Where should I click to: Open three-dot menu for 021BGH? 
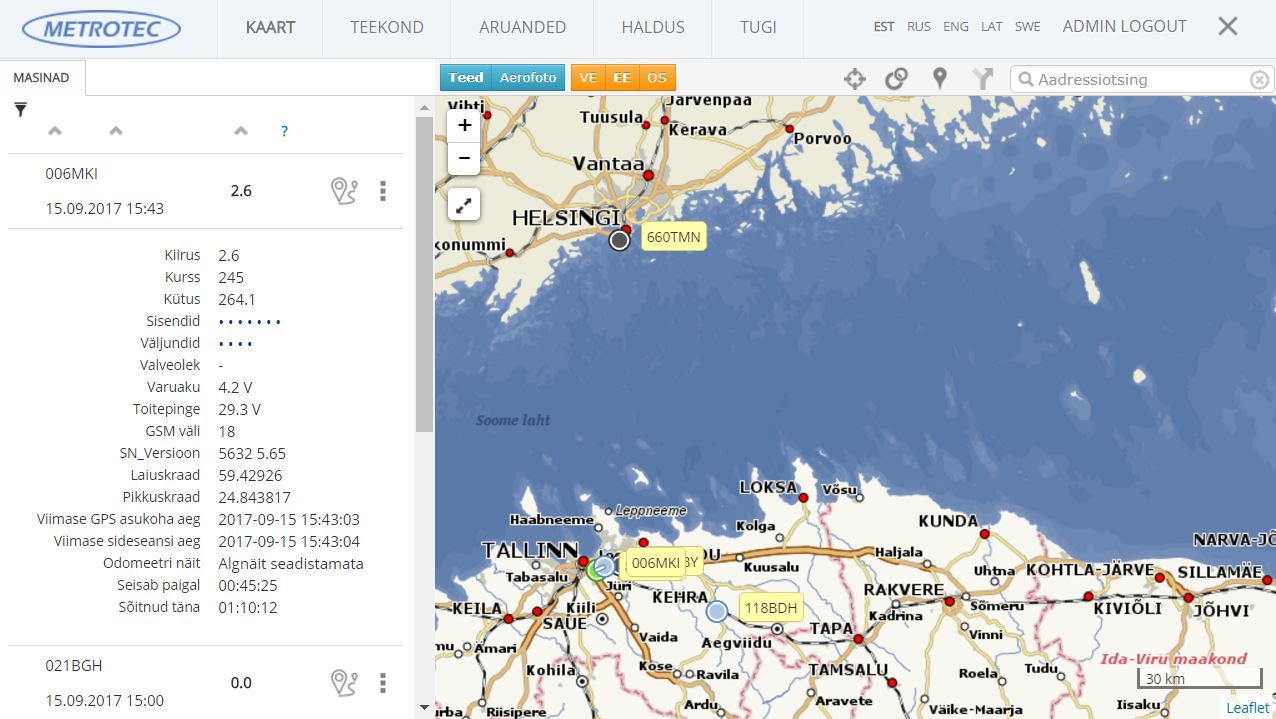pyautogui.click(x=383, y=683)
